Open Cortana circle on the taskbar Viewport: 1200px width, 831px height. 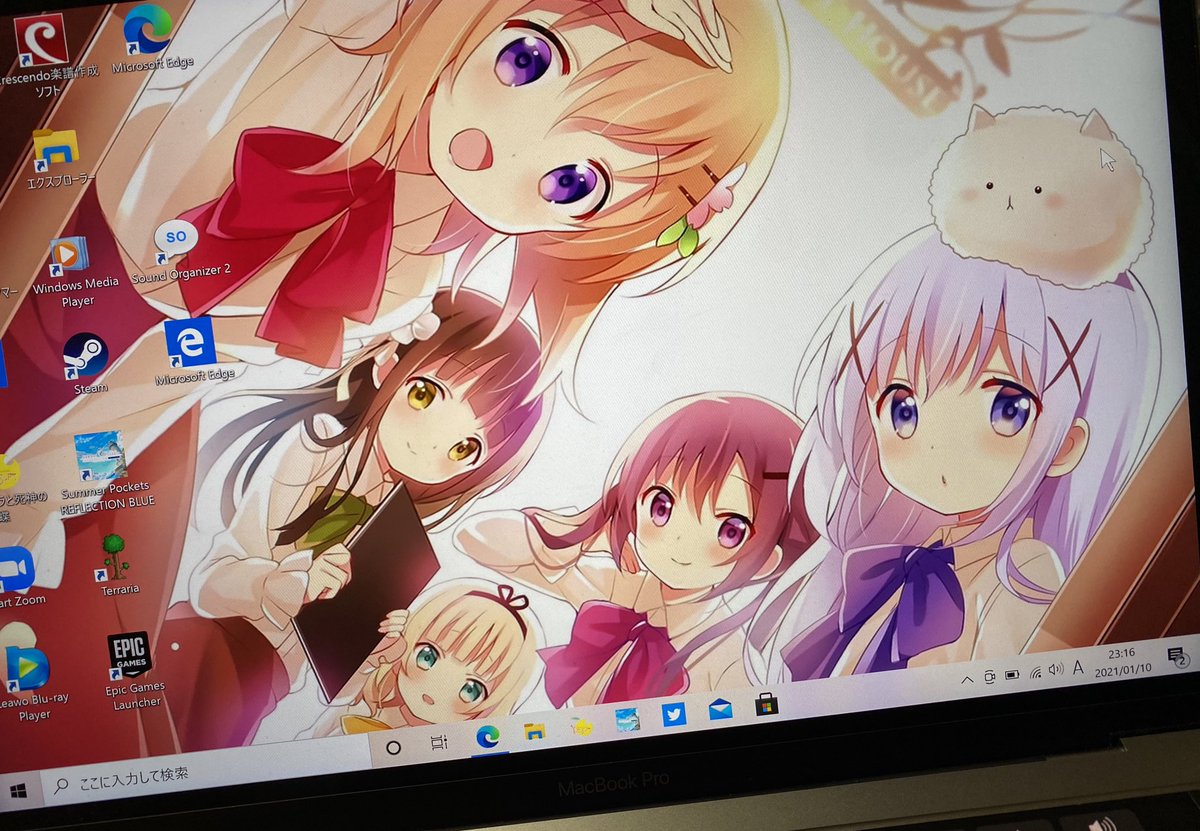(x=393, y=748)
